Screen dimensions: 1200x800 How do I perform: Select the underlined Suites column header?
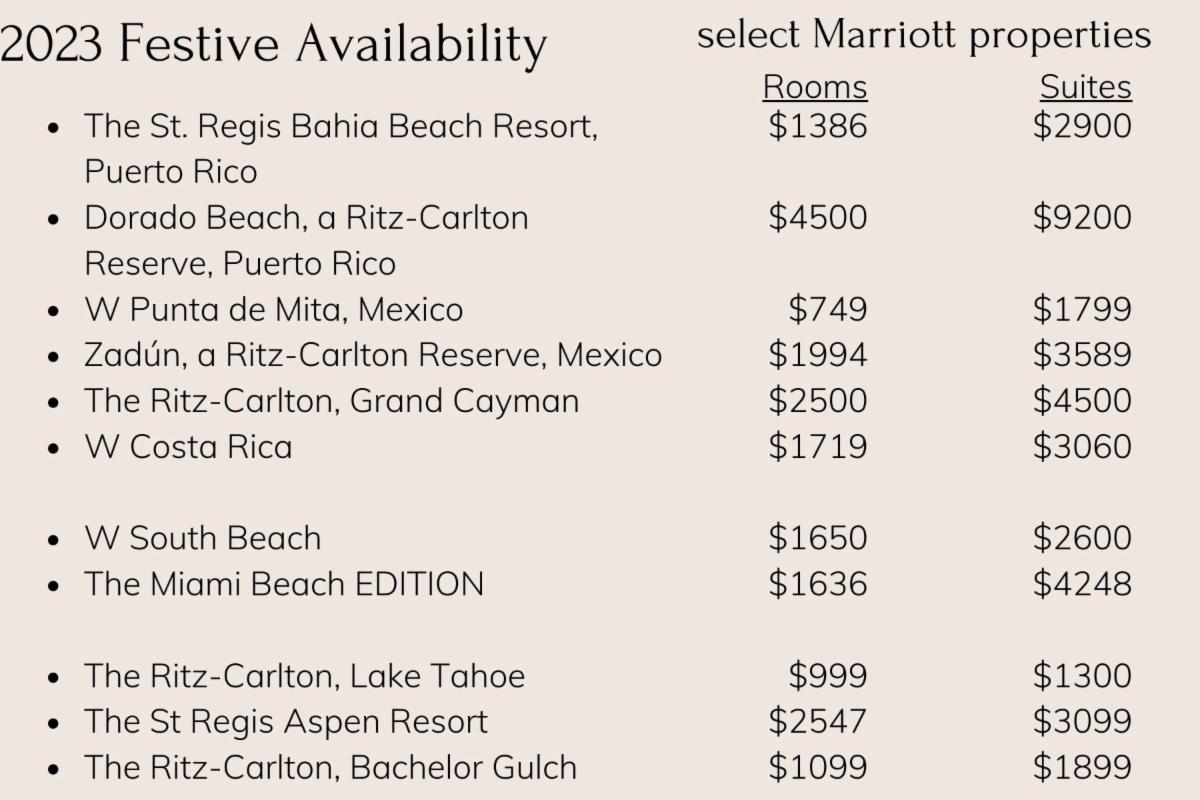(x=1085, y=88)
